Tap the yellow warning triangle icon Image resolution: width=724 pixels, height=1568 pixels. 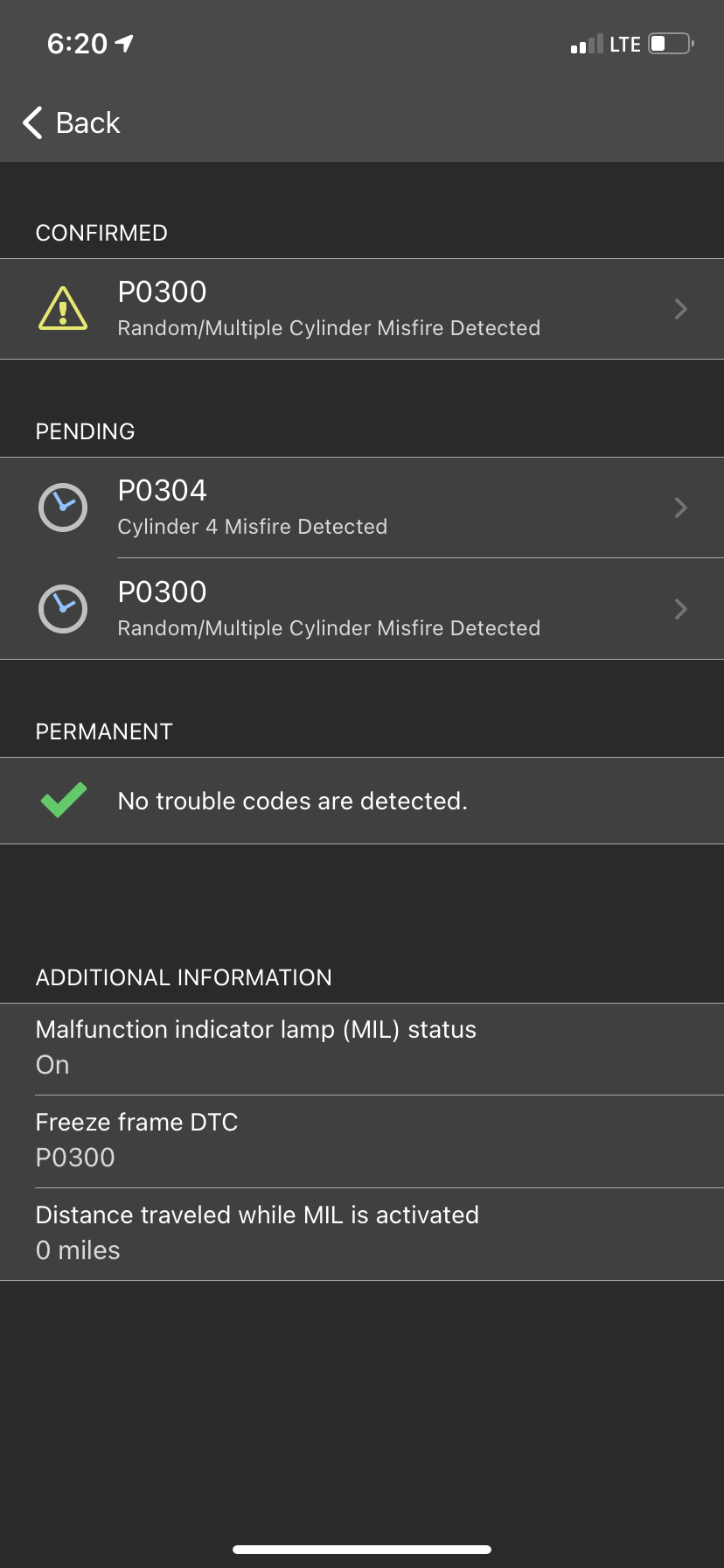tap(63, 309)
